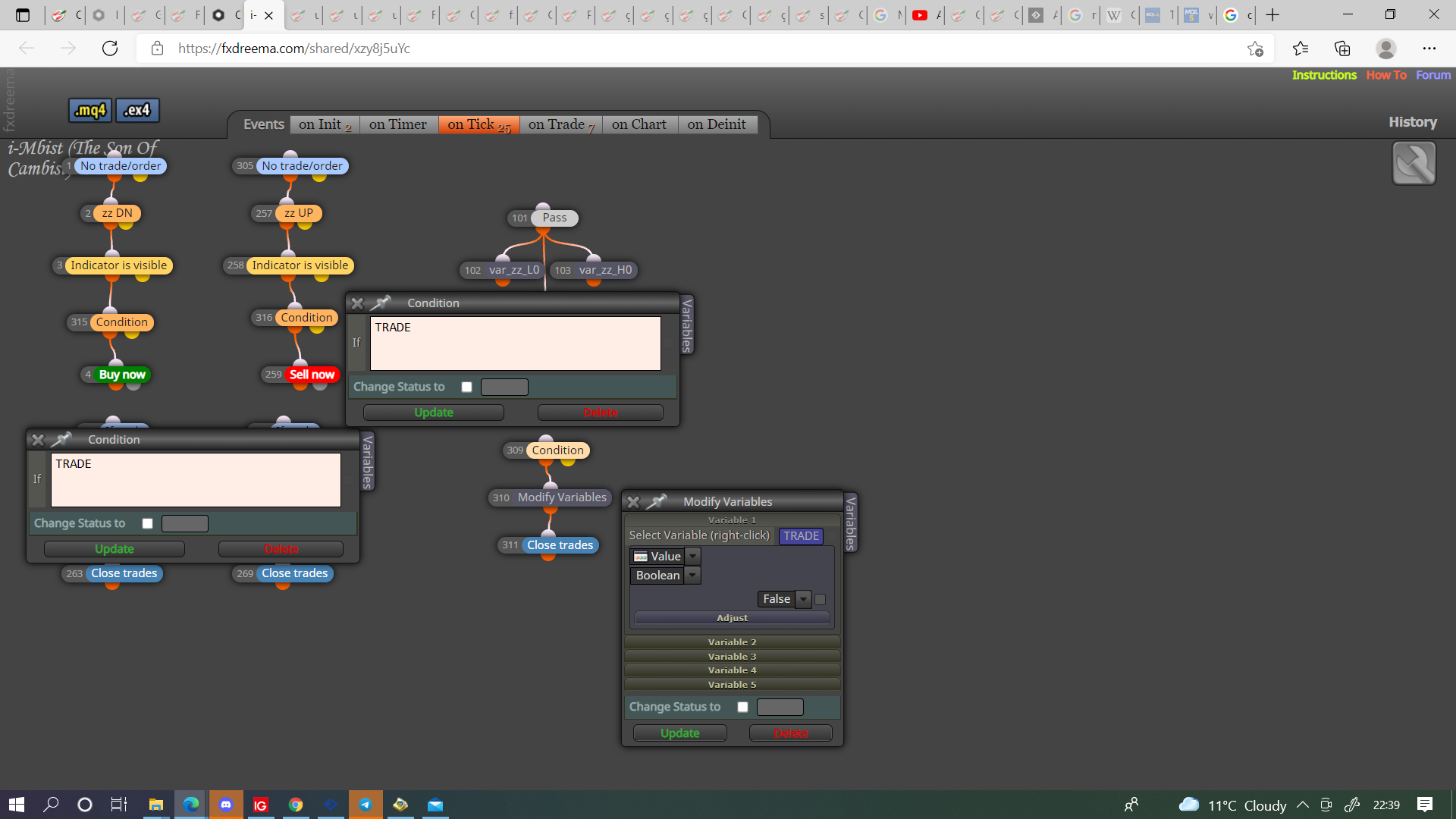Toggle Change Status checkbox in Modify Variables panel

[x=743, y=707]
